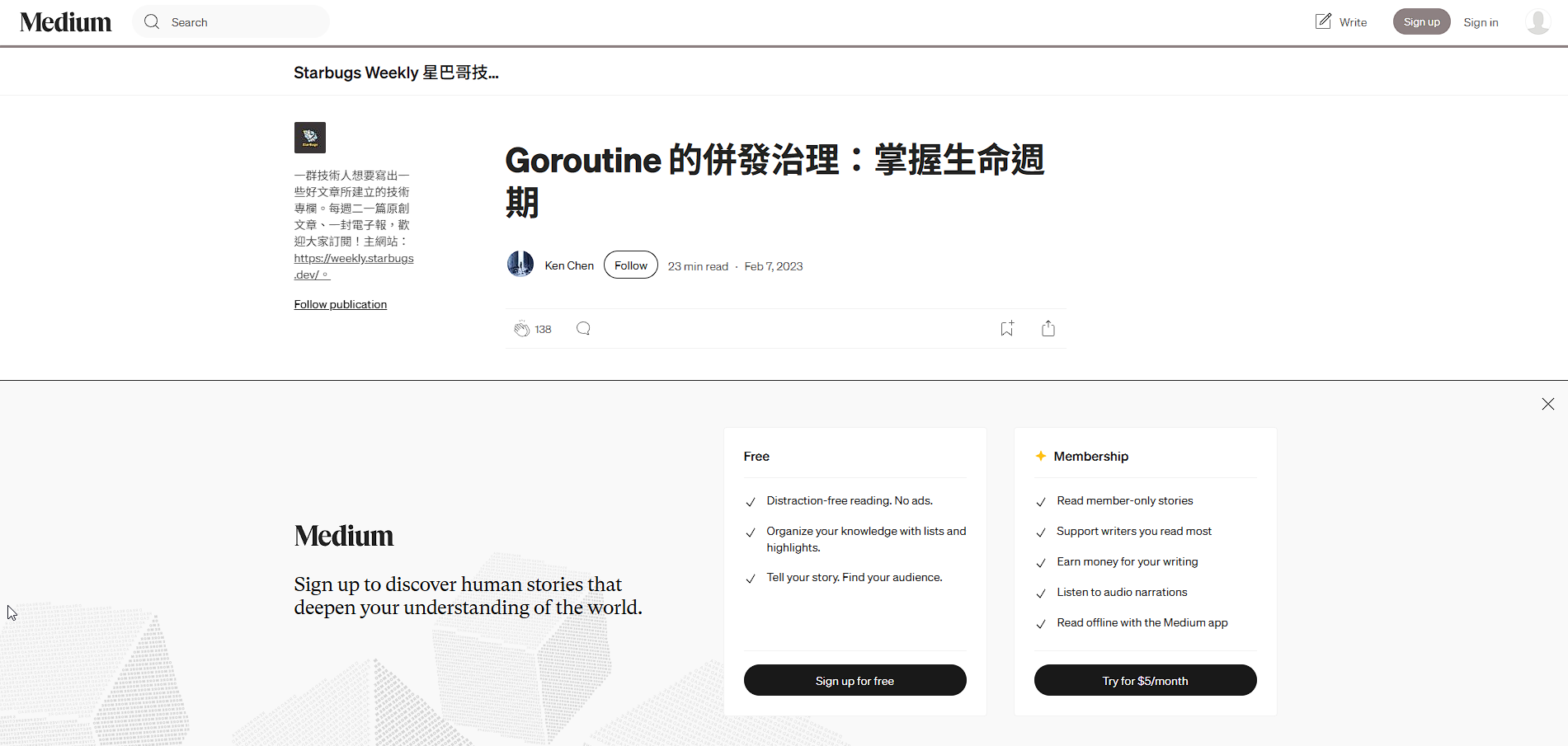View the 138 claps count
This screenshot has height=746, width=1568.
tap(543, 329)
